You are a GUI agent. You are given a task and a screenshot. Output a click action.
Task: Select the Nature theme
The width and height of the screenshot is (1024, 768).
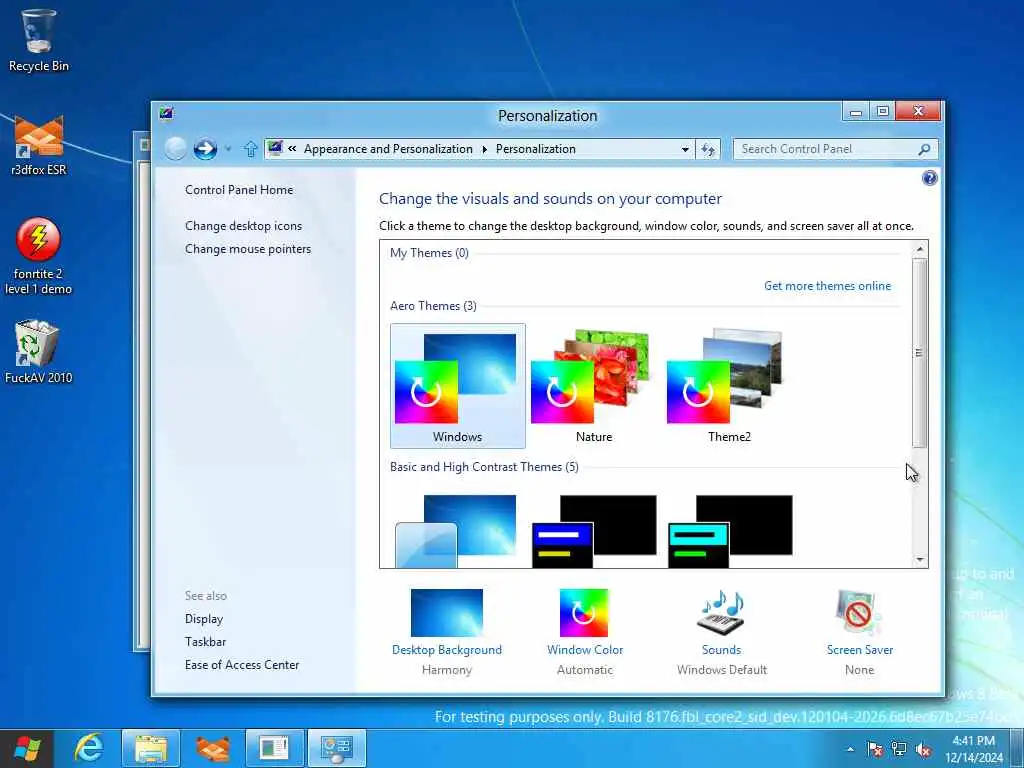594,386
